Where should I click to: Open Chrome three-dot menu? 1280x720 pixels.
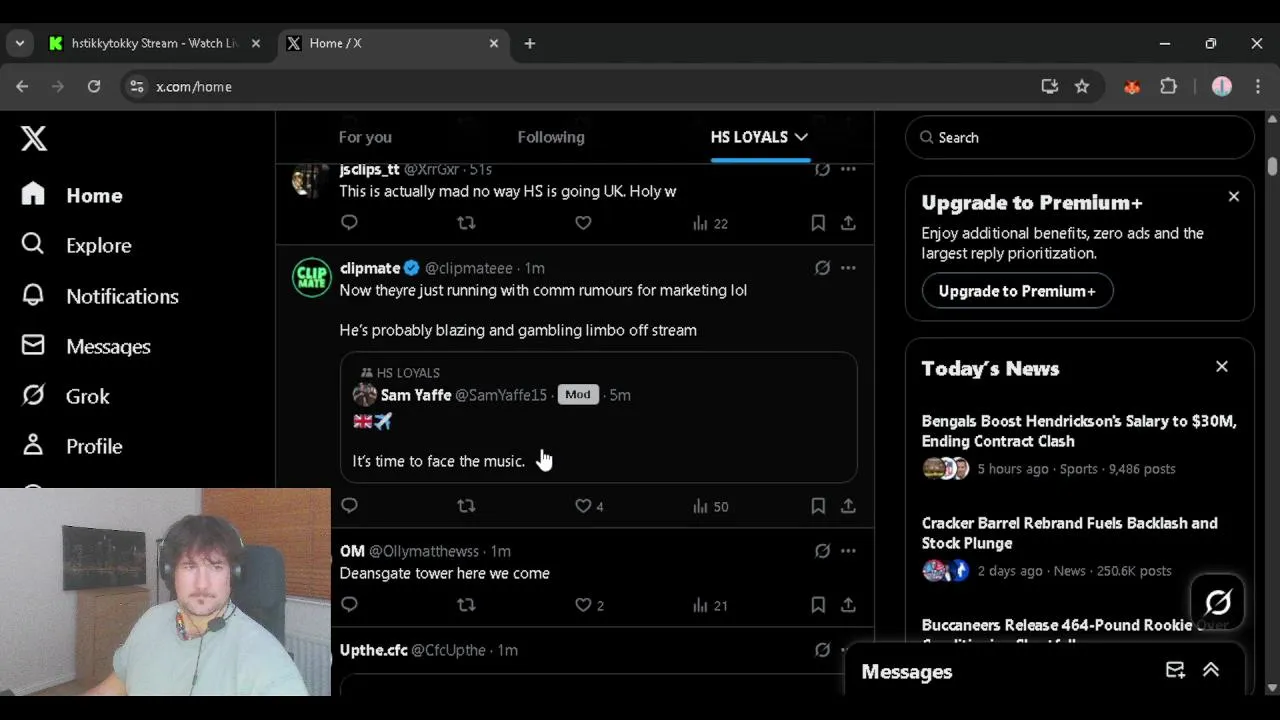[1258, 87]
